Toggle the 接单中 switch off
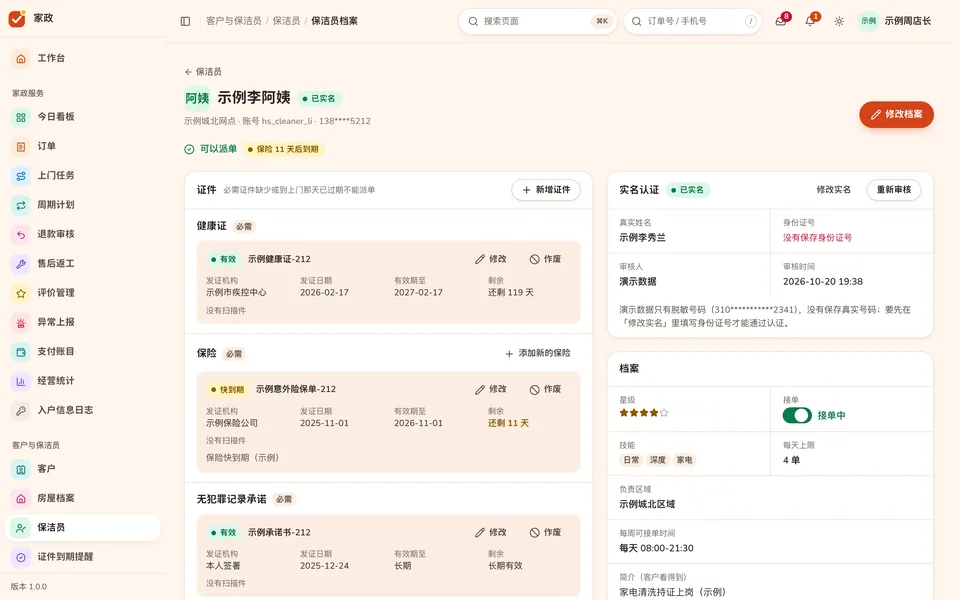Viewport: 960px width, 600px height. [797, 415]
